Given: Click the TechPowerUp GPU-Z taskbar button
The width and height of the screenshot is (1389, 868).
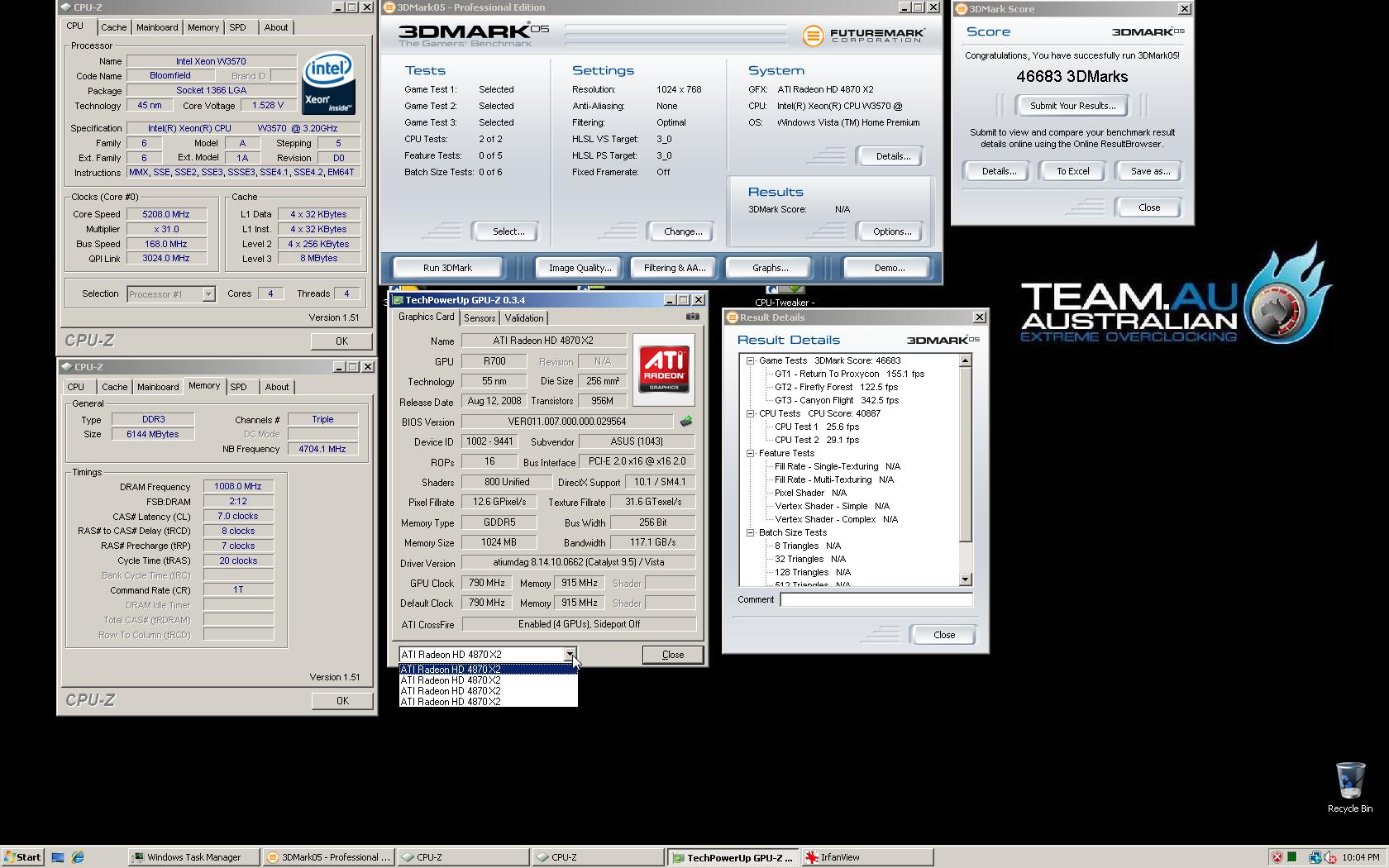Looking at the screenshot, I should pos(733,857).
